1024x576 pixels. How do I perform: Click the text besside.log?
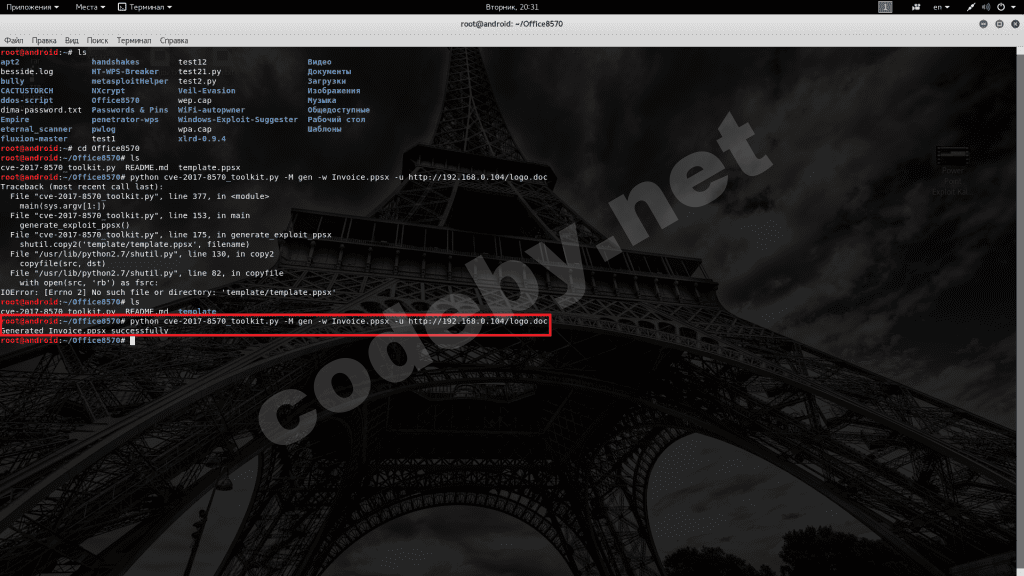pyautogui.click(x=27, y=72)
